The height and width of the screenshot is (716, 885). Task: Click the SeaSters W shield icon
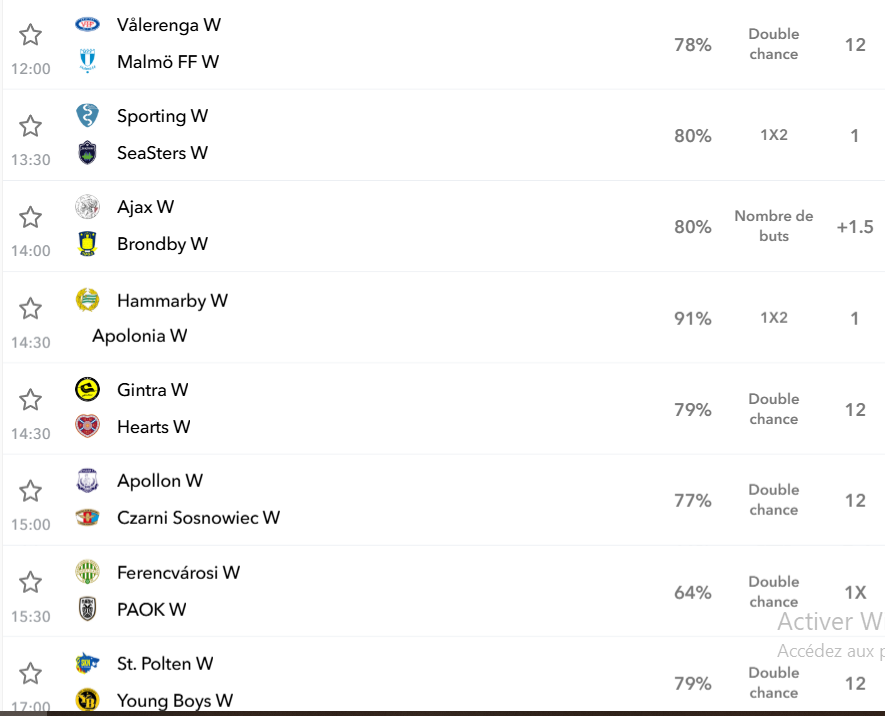(x=87, y=152)
